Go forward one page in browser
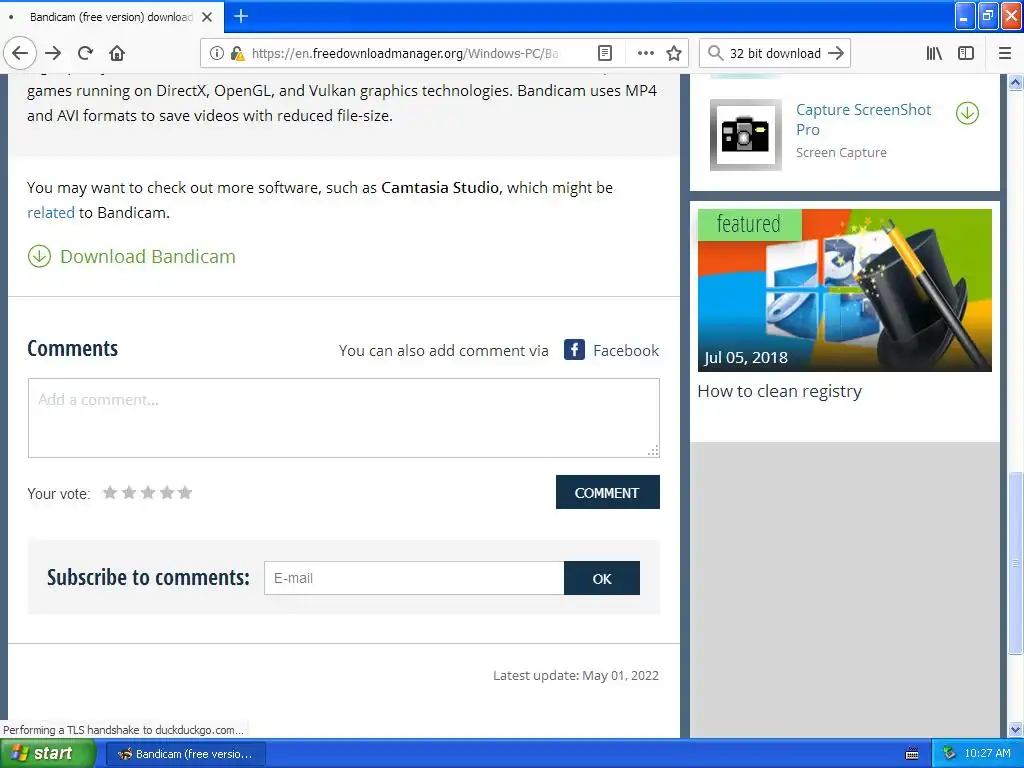Viewport: 1024px width, 768px height. pyautogui.click(x=53, y=54)
